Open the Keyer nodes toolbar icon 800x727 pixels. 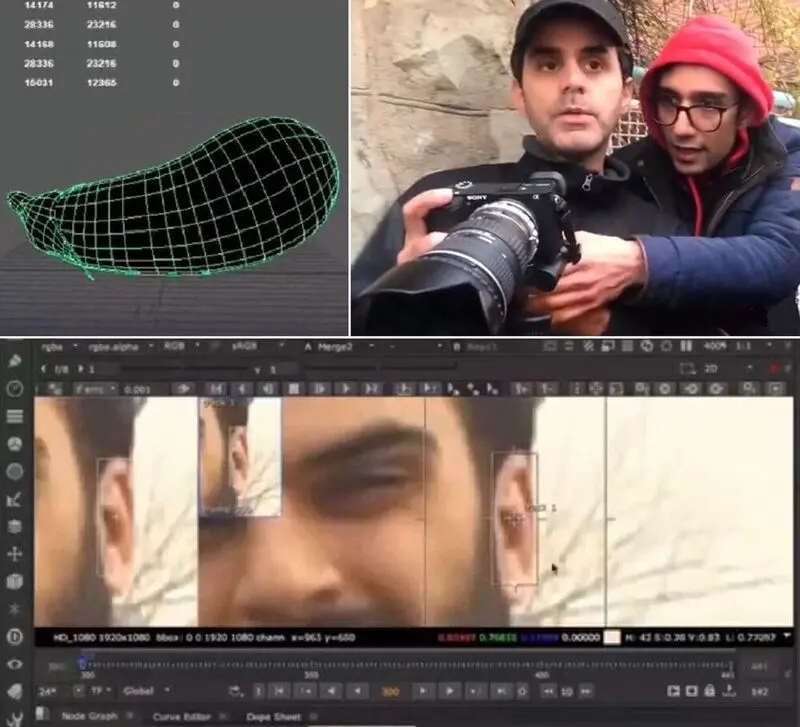pos(14,498)
